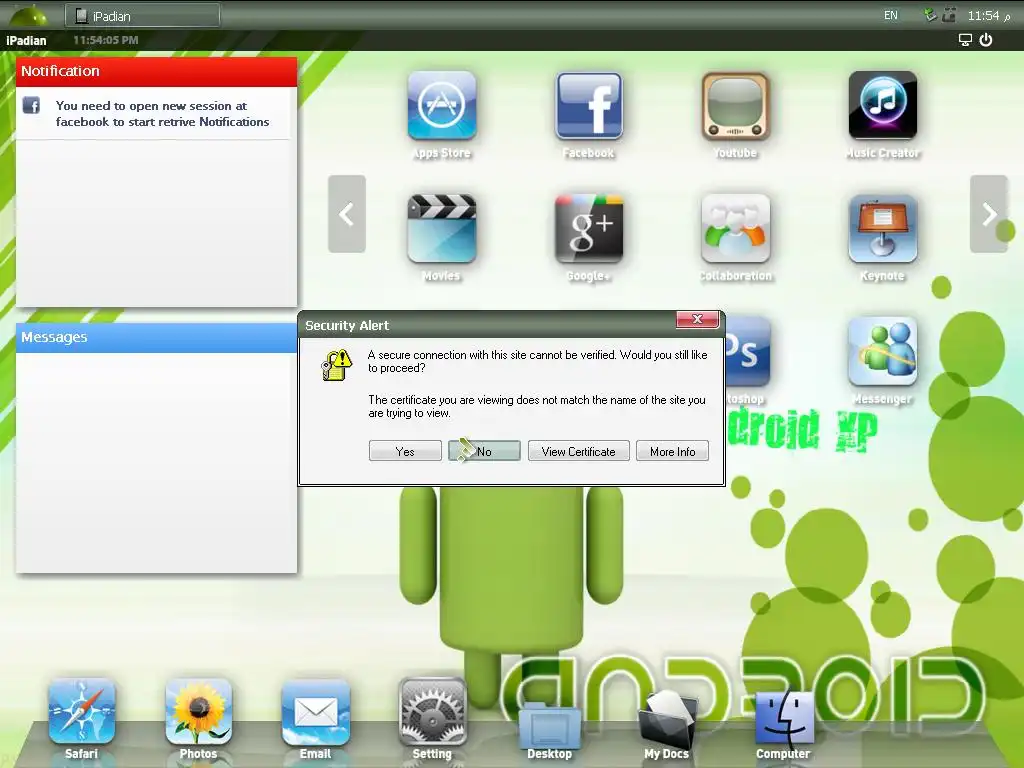The height and width of the screenshot is (768, 1024).
Task: Open Computer in the dock
Action: (784, 716)
